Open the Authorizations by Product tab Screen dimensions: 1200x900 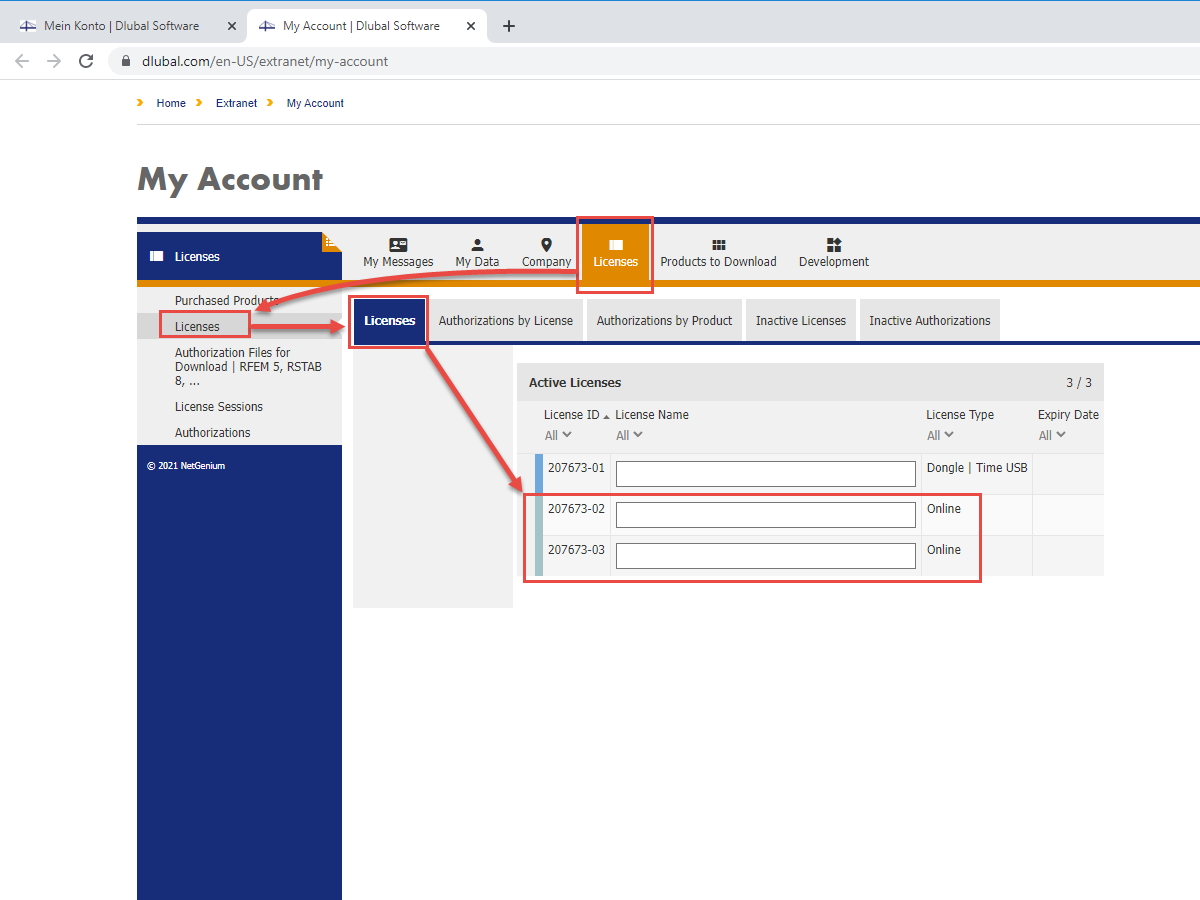point(663,319)
